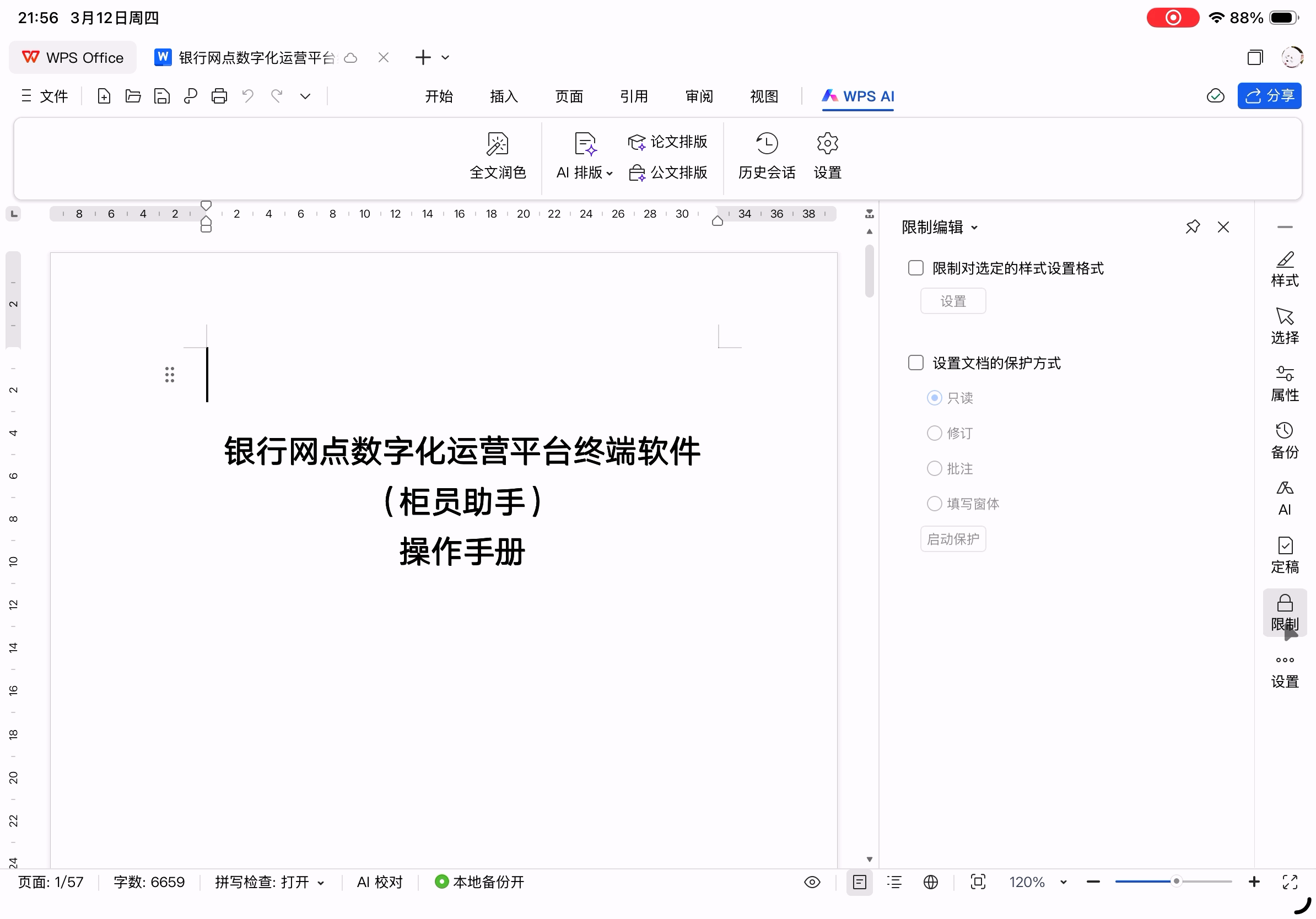This screenshot has width=1316, height=919.
Task: Switch to the 审阅 tab
Action: 699,96
